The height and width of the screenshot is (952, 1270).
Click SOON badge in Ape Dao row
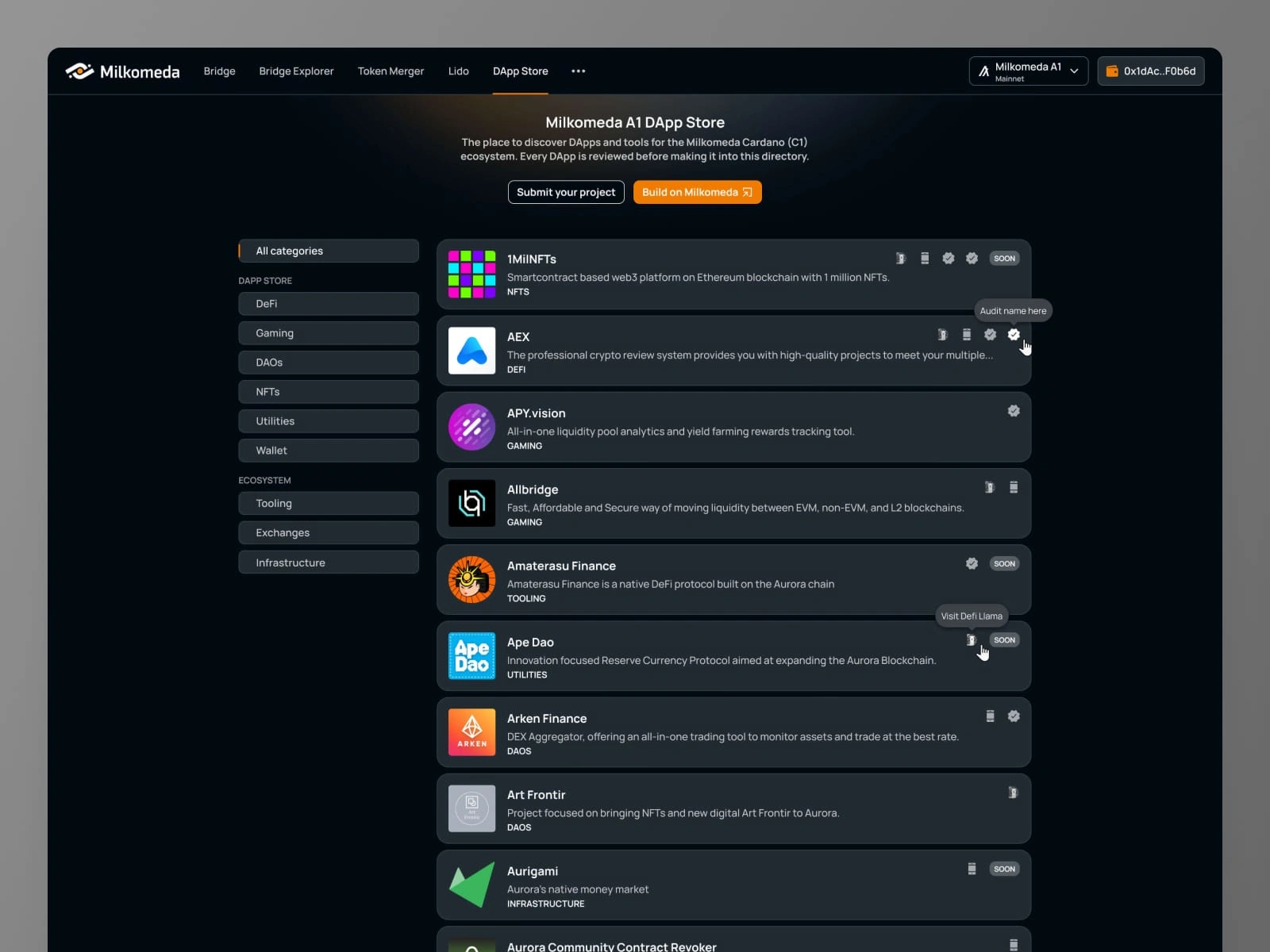pos(1005,639)
